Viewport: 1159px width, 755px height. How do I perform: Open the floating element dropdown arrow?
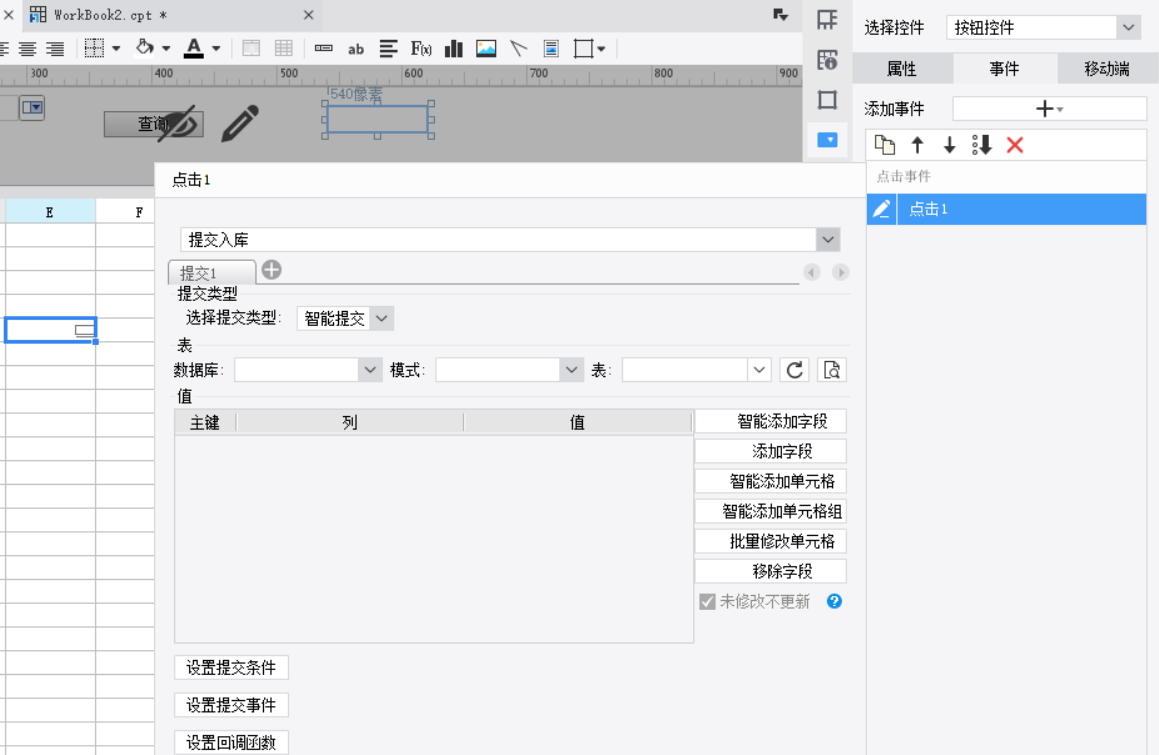[x=602, y=50]
